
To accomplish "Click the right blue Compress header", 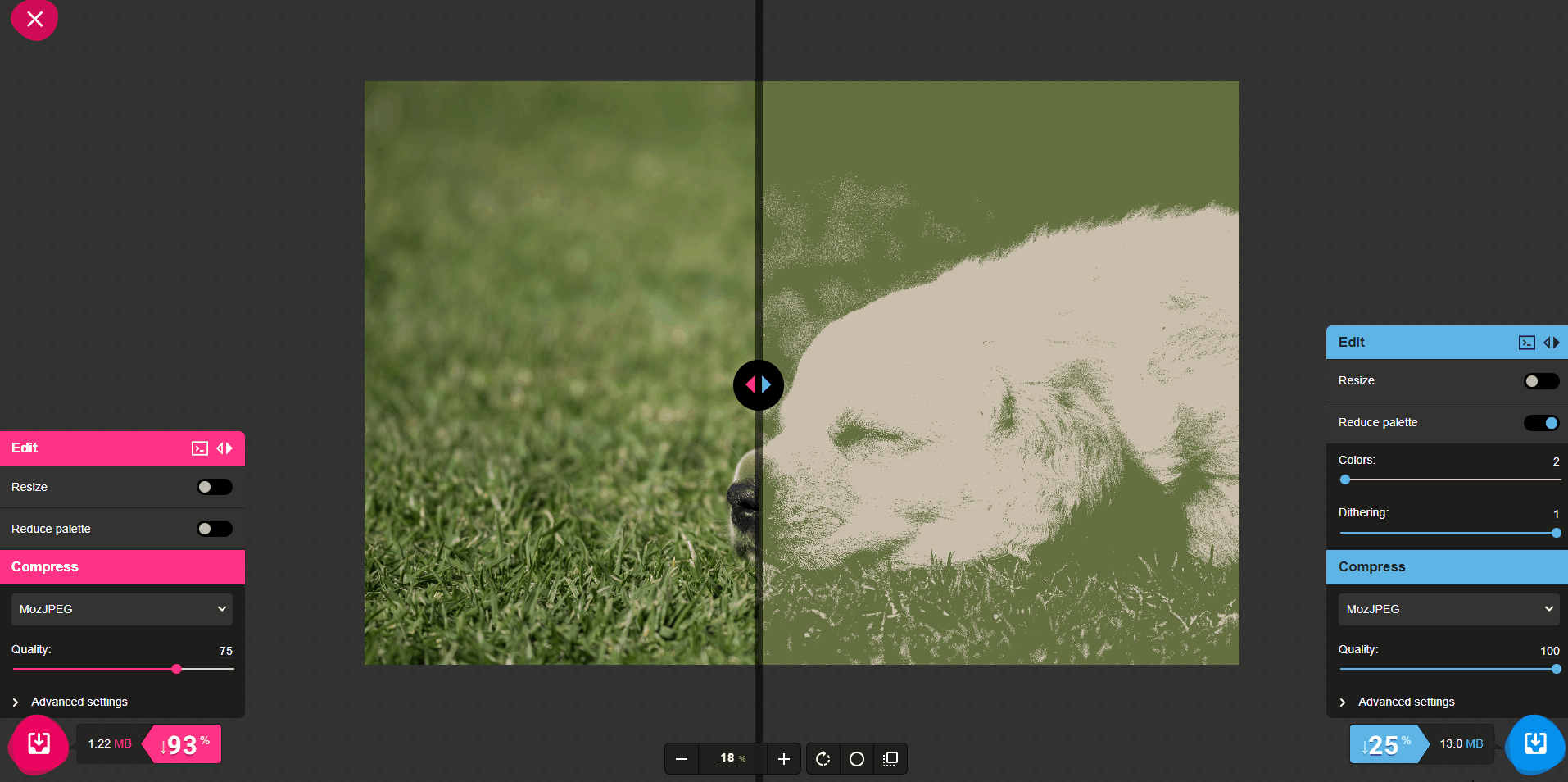I will coord(1447,567).
